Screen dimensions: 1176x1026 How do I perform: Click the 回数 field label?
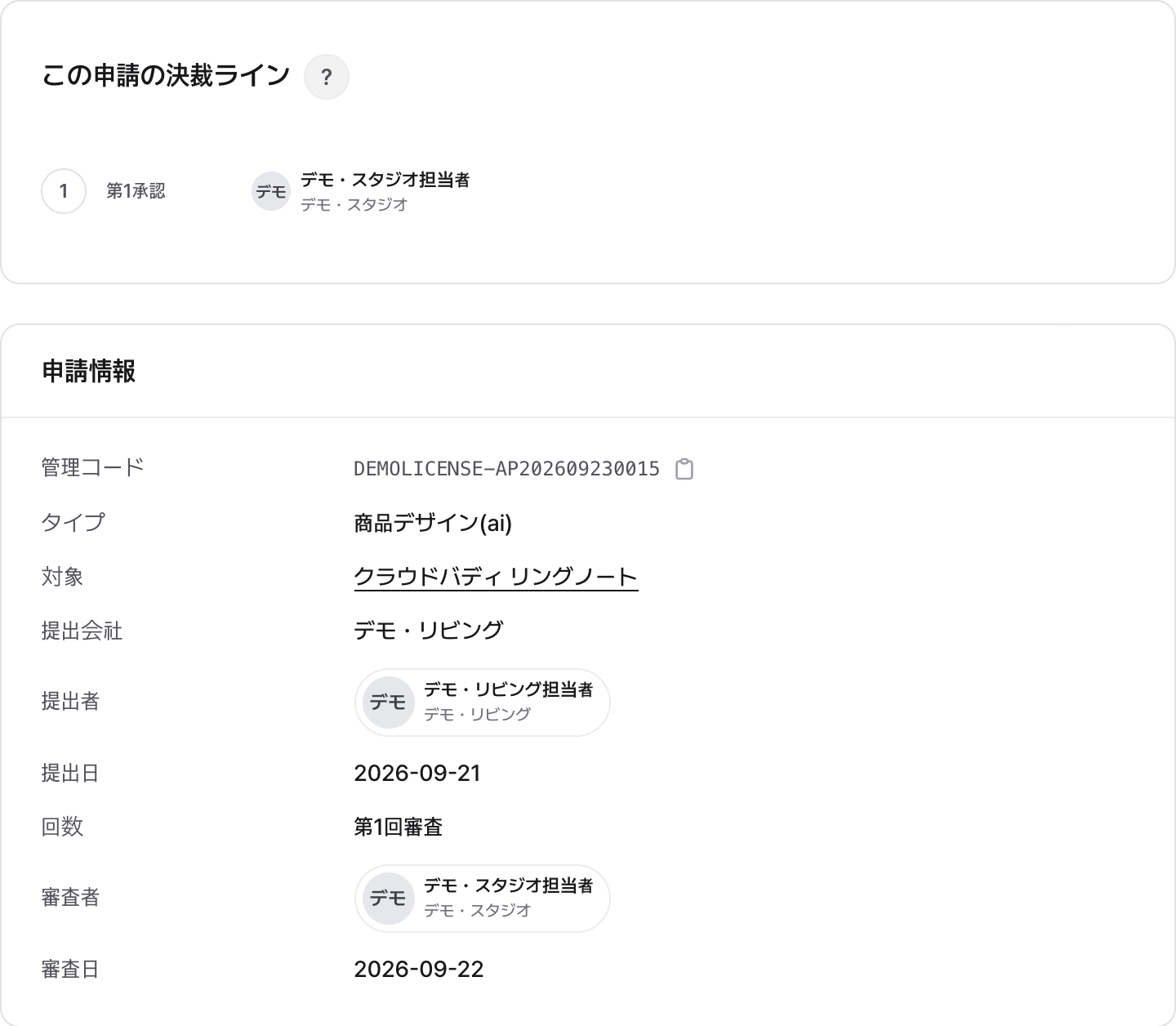click(x=63, y=827)
